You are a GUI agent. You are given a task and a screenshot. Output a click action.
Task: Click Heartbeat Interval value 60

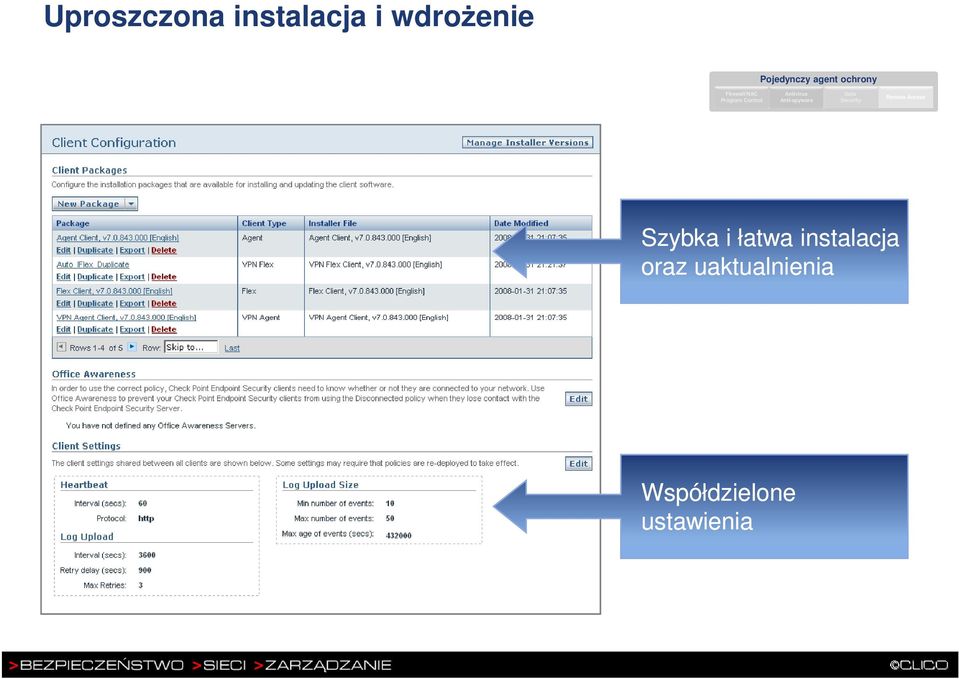click(143, 503)
